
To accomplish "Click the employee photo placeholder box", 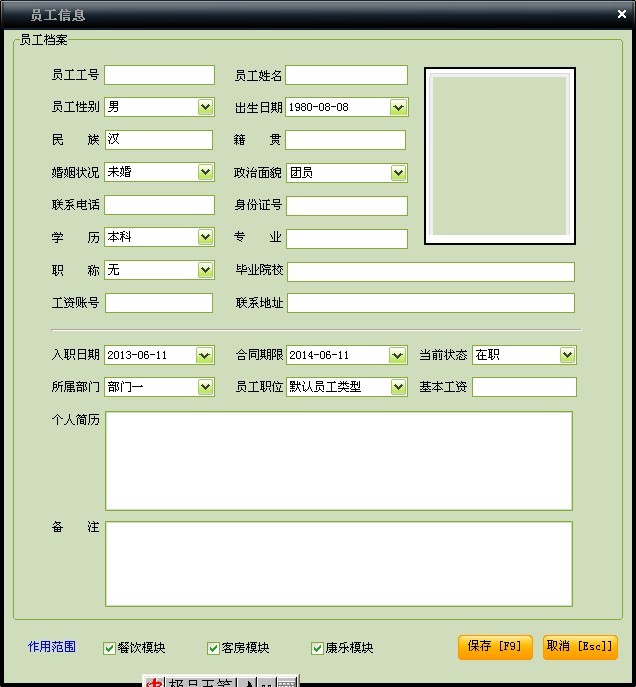I will 500,156.
